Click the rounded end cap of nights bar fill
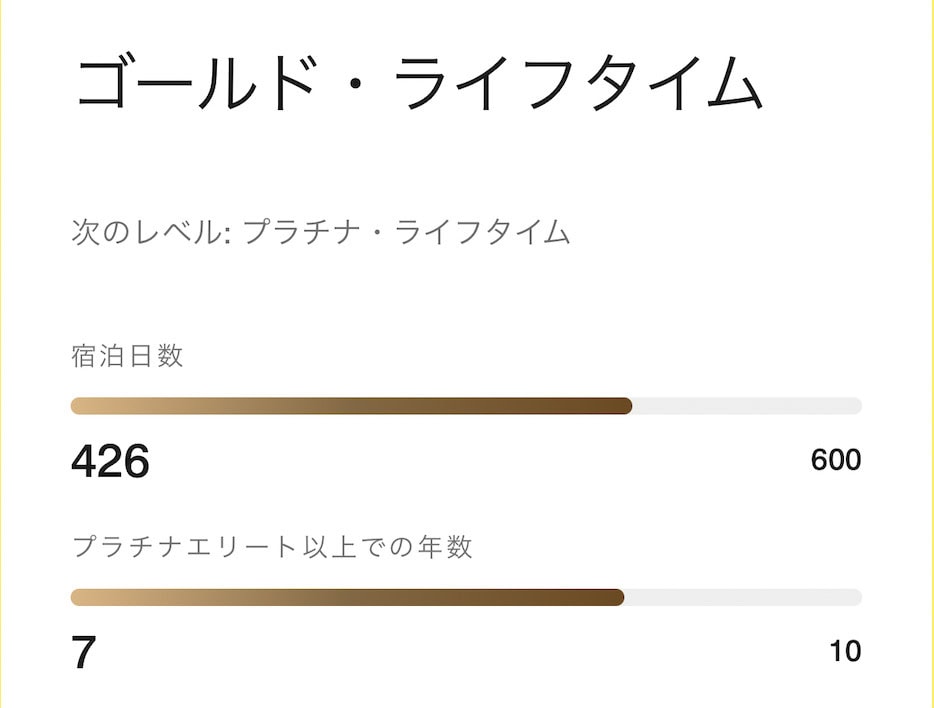 625,406
